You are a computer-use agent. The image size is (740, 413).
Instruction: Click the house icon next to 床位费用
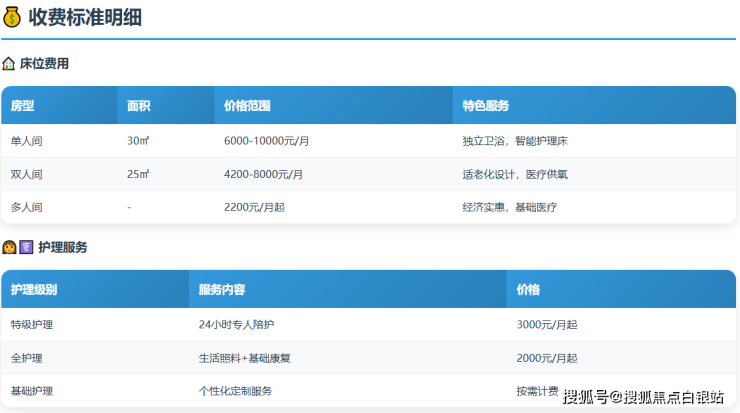click(9, 64)
